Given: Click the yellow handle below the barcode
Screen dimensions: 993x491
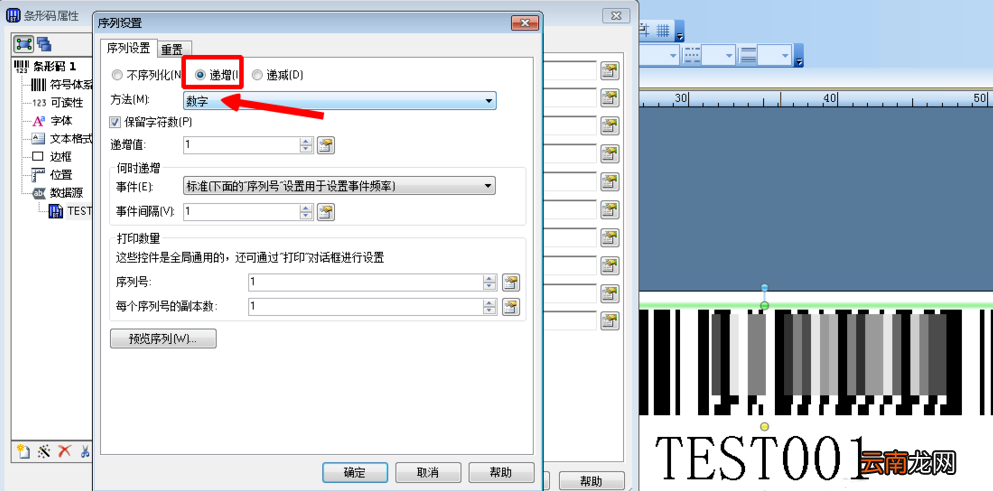Looking at the screenshot, I should [764, 426].
